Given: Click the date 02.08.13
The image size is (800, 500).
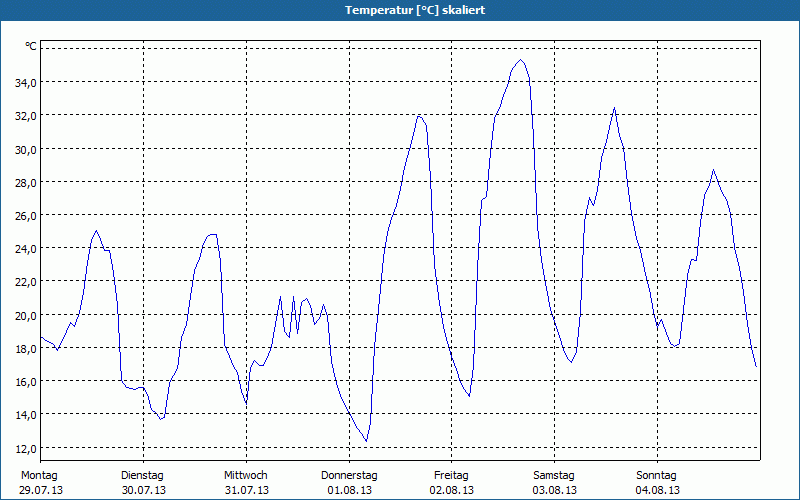Looking at the screenshot, I should [x=452, y=490].
